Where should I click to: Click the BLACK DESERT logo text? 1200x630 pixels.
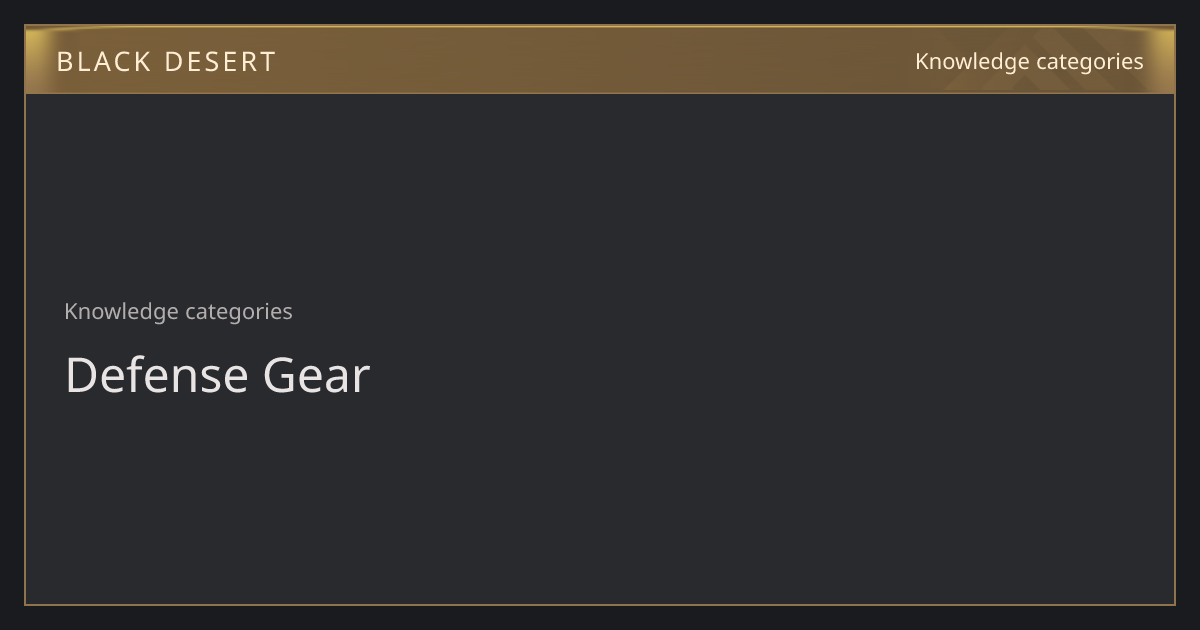(166, 62)
